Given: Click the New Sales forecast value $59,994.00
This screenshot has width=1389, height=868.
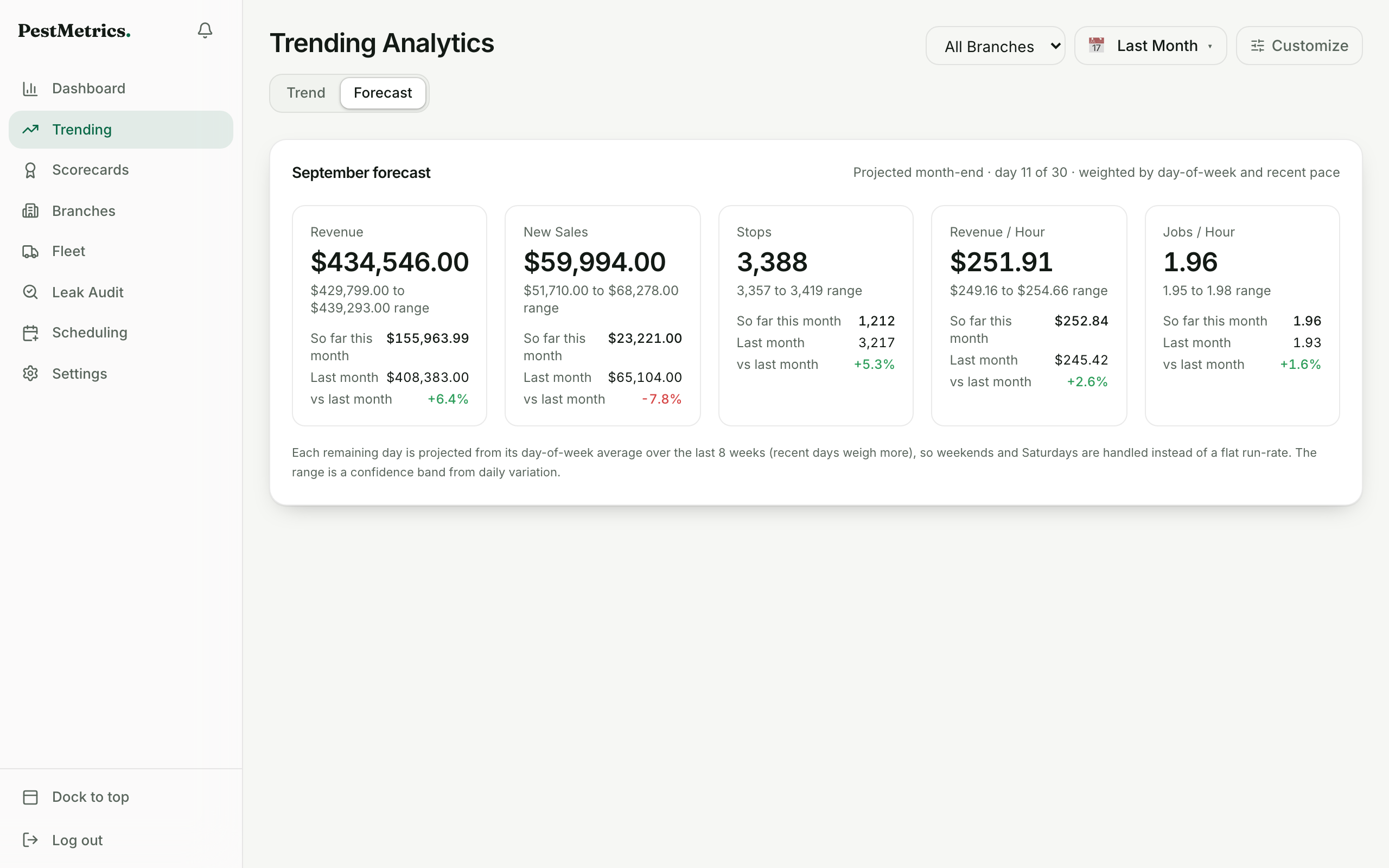Looking at the screenshot, I should tap(595, 263).
